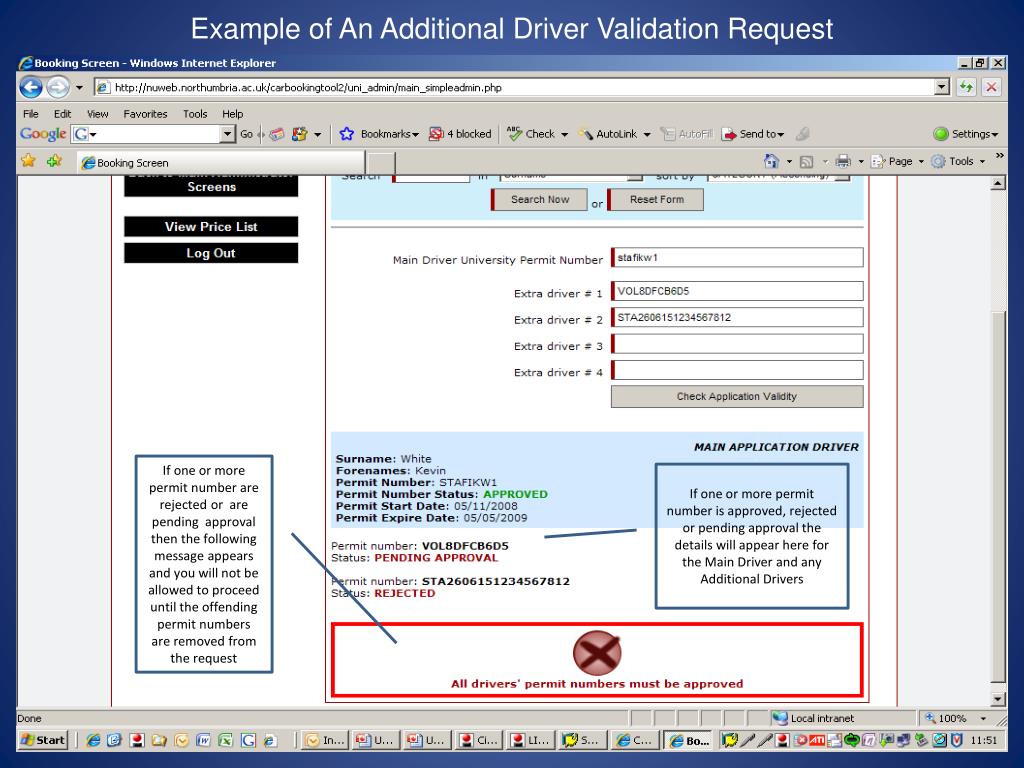Click the page scrollbar up arrow

[998, 184]
